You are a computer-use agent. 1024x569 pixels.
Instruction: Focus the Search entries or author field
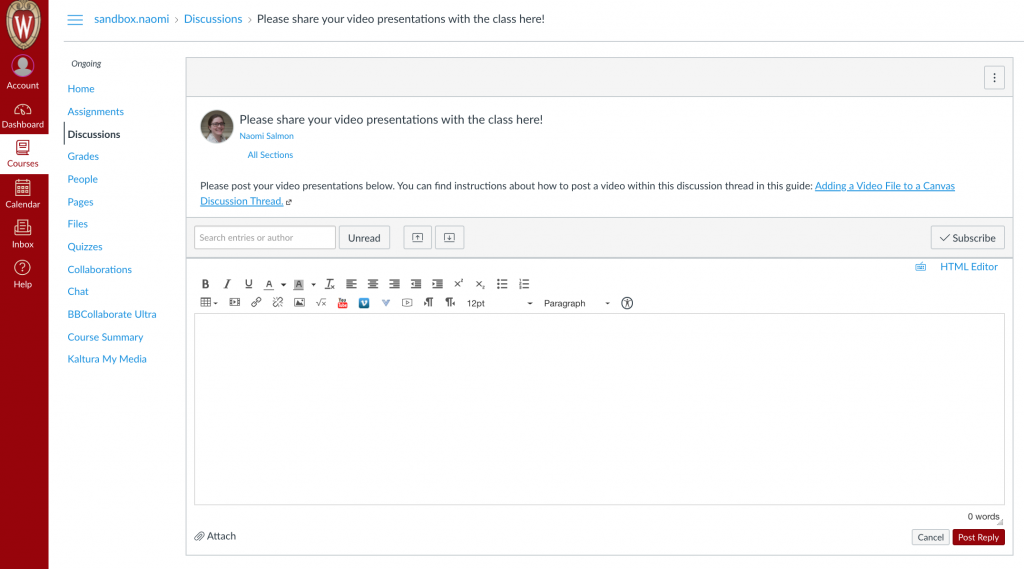264,238
